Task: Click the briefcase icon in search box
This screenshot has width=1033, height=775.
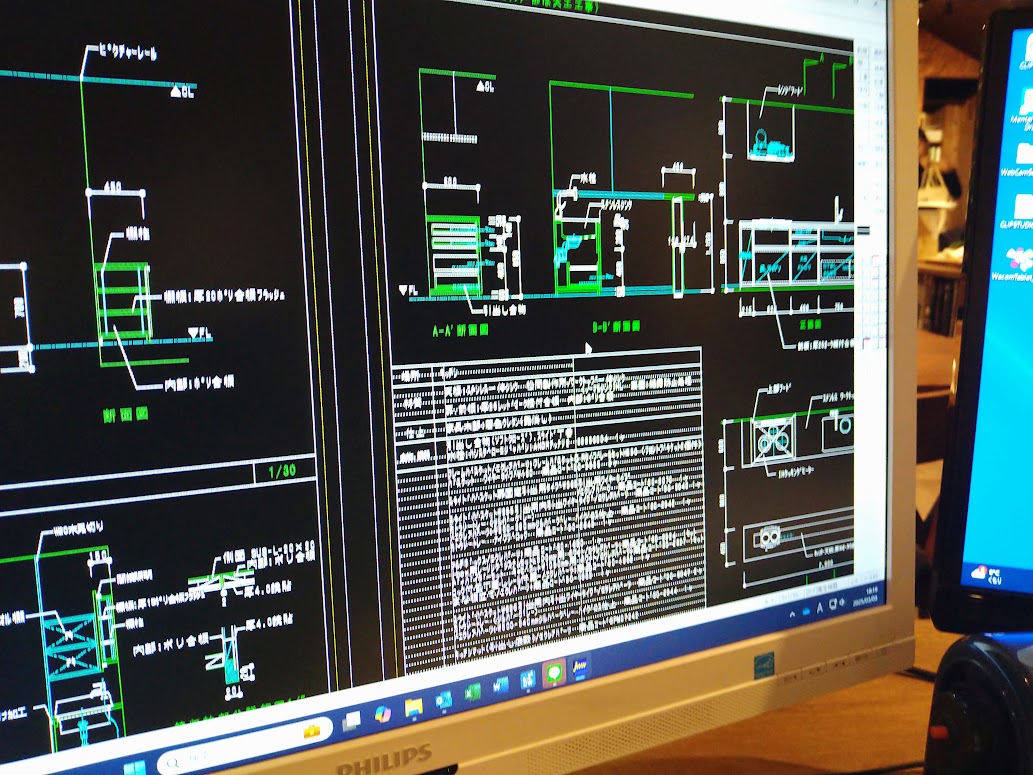Action: (312, 731)
